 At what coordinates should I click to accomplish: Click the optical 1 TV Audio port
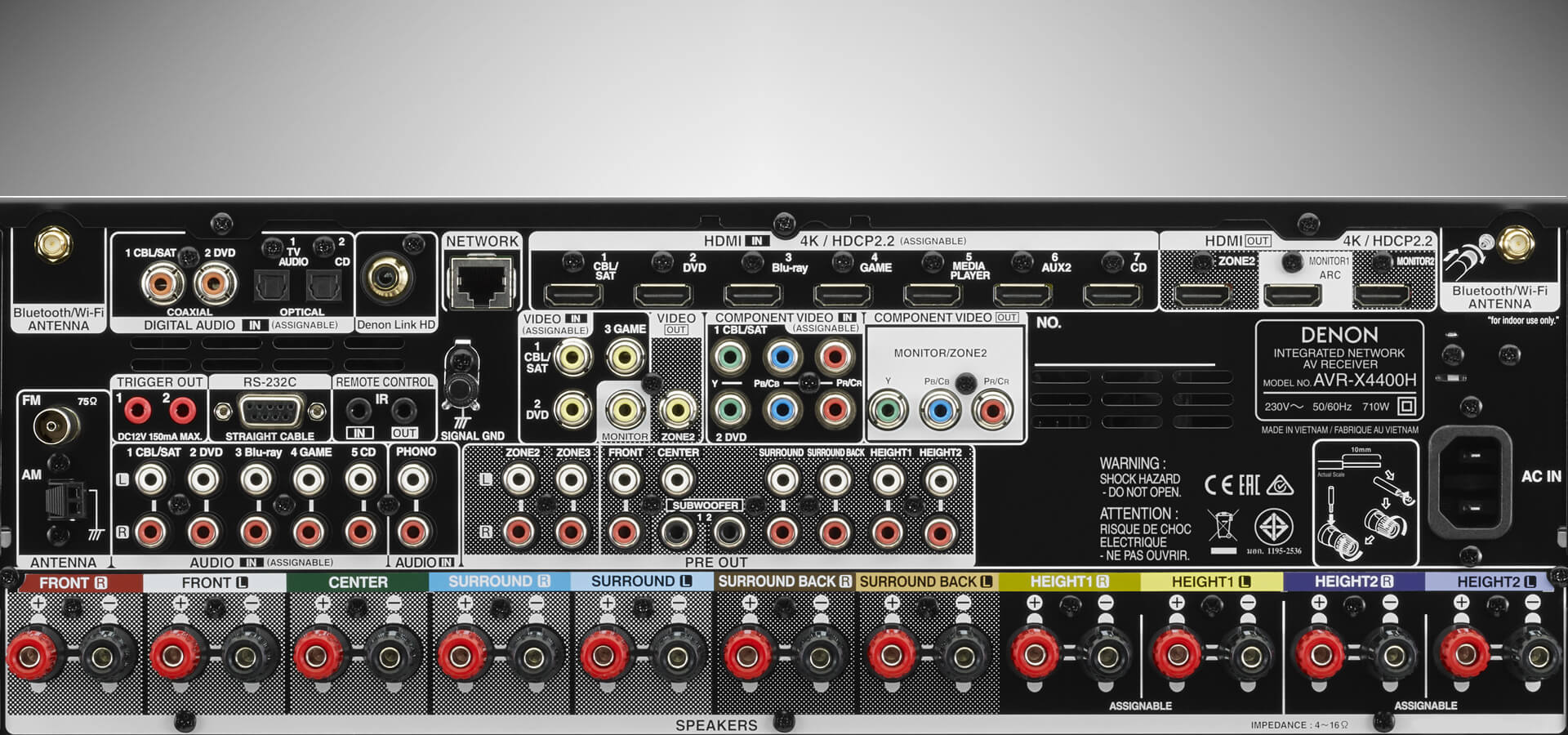269,286
